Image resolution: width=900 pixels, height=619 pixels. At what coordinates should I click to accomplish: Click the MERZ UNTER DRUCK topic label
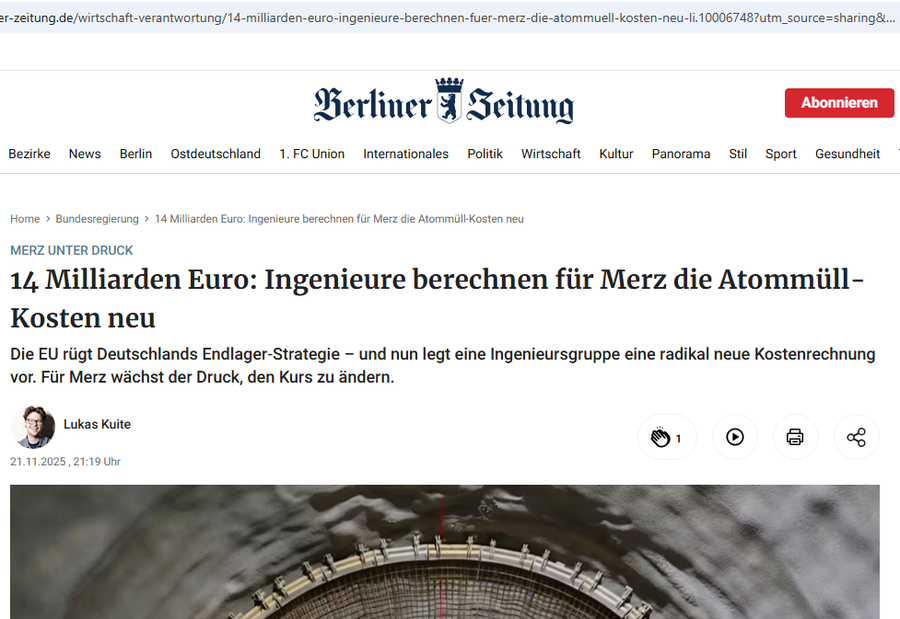[71, 250]
